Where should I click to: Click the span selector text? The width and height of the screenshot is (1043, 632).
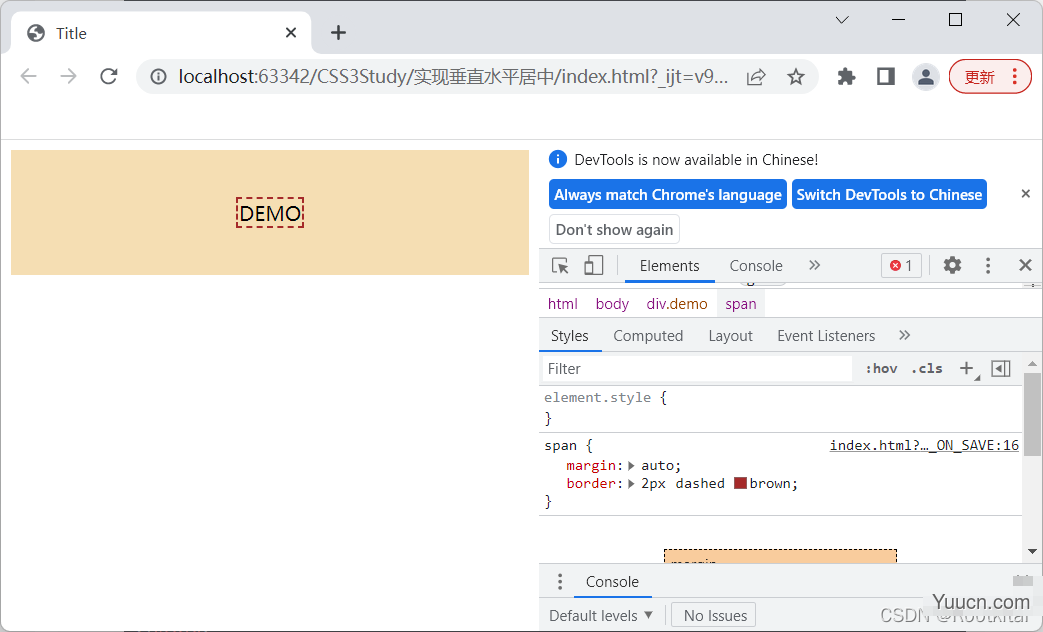tap(560, 446)
